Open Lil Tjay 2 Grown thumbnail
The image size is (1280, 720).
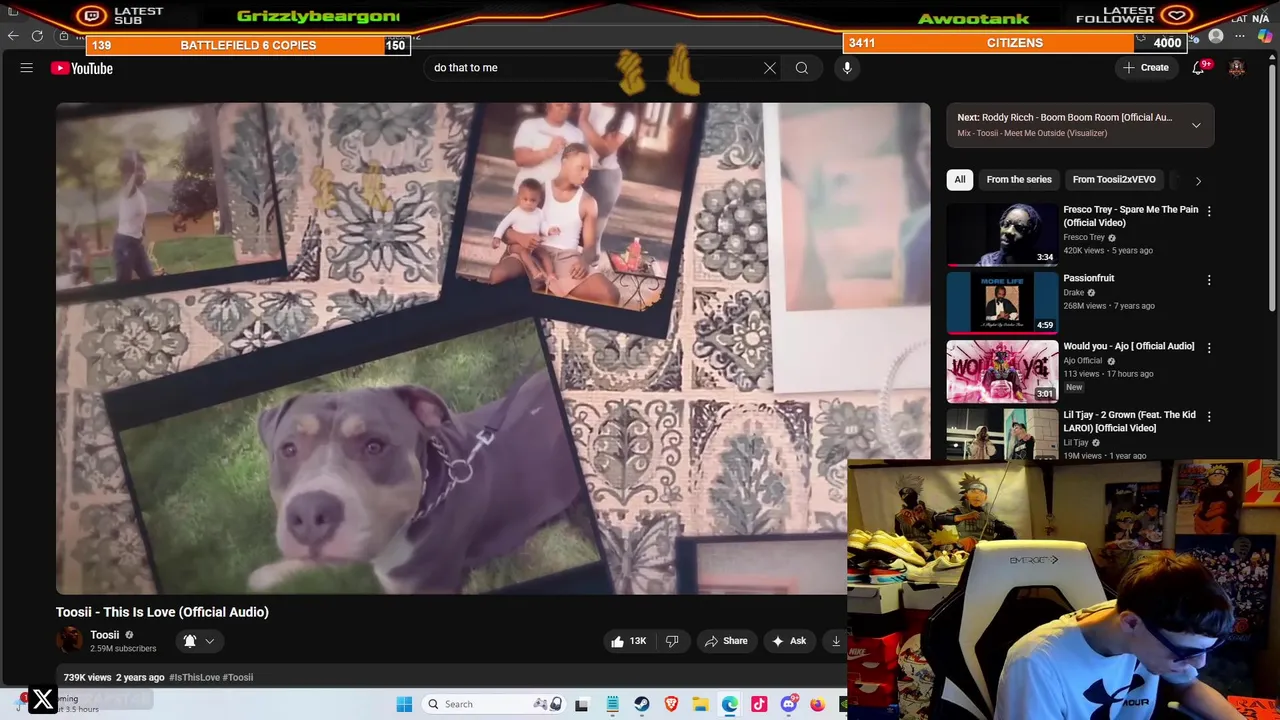[1002, 435]
